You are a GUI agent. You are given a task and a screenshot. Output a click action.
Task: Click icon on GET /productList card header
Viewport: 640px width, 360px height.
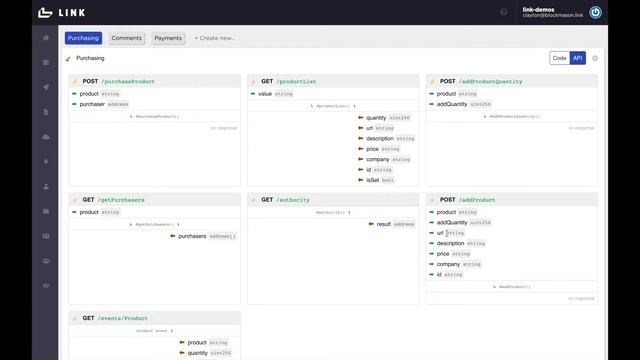253,82
